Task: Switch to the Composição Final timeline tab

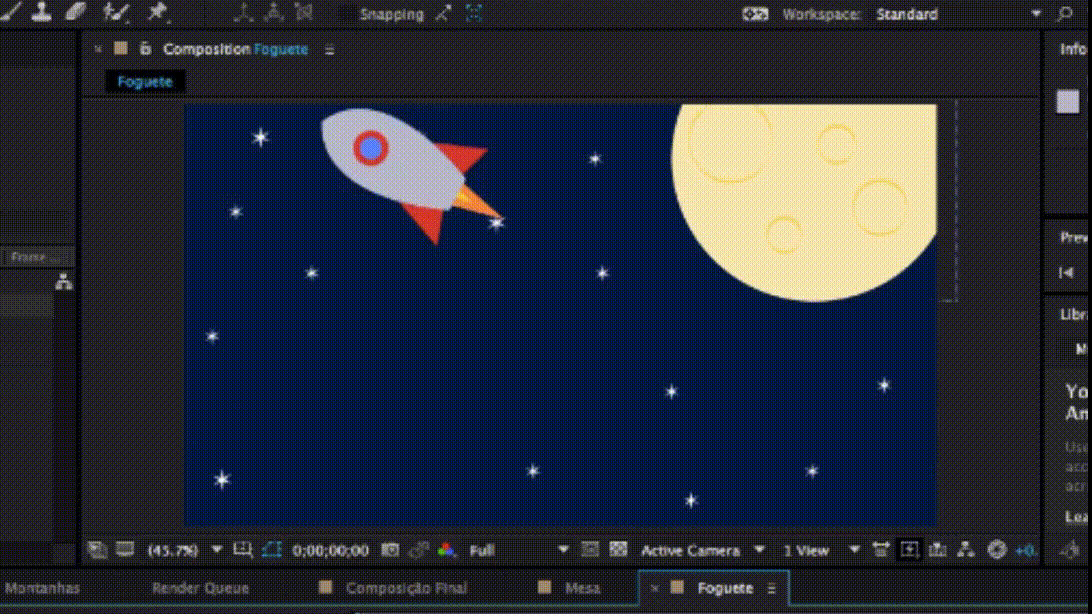Action: 405,588
